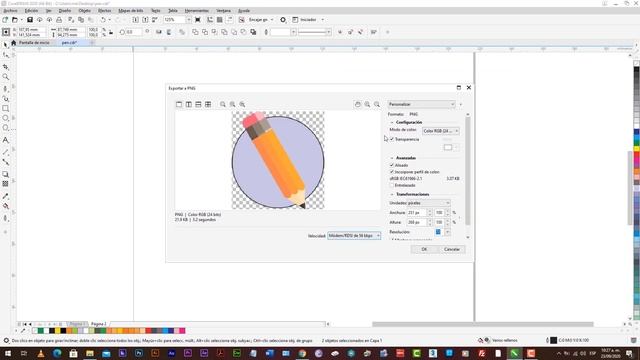Image resolution: width=640 pixels, height=360 pixels.
Task: Click the Print icon in standard toolbar
Action: (x=59, y=20)
